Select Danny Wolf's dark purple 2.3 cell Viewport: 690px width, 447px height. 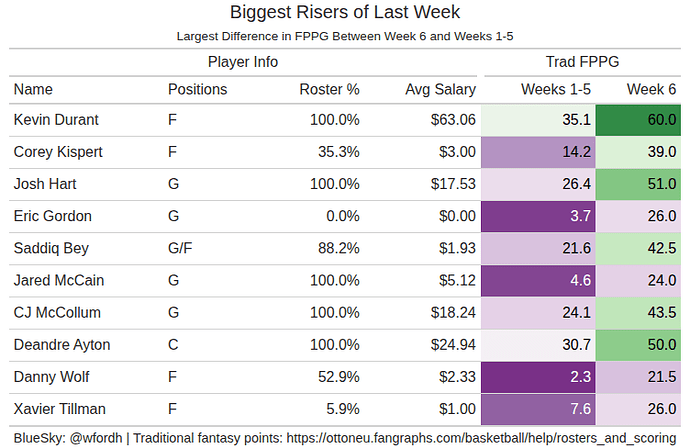click(538, 377)
